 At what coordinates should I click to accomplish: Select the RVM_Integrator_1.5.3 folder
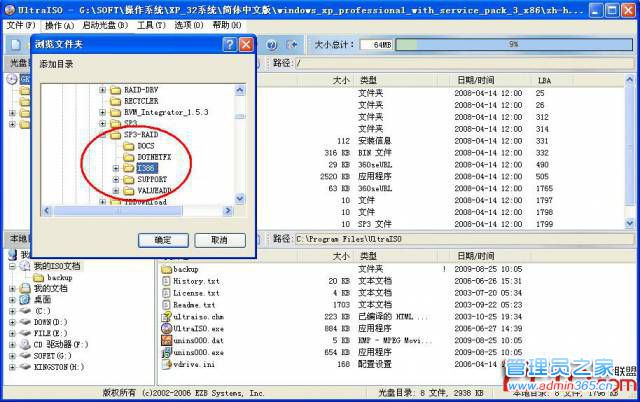coord(166,112)
